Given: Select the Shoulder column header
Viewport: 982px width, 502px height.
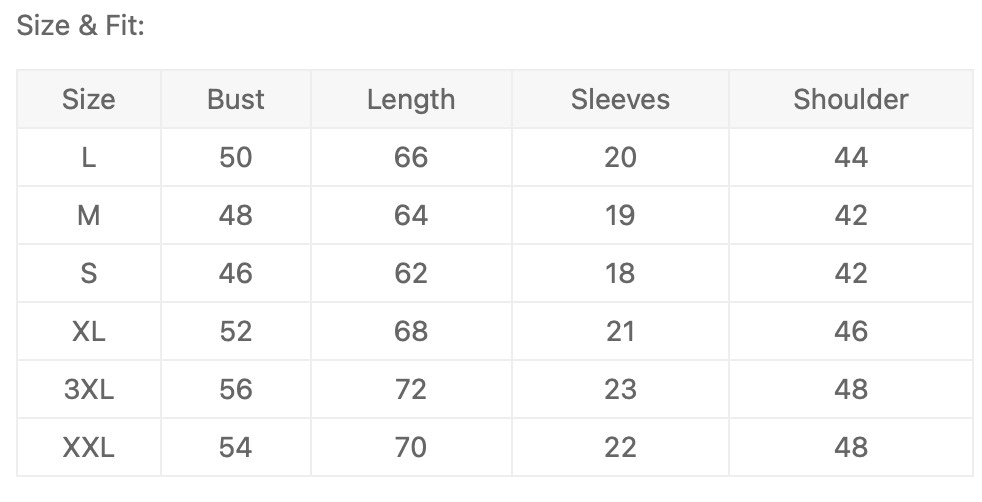Looking at the screenshot, I should click(x=851, y=99).
